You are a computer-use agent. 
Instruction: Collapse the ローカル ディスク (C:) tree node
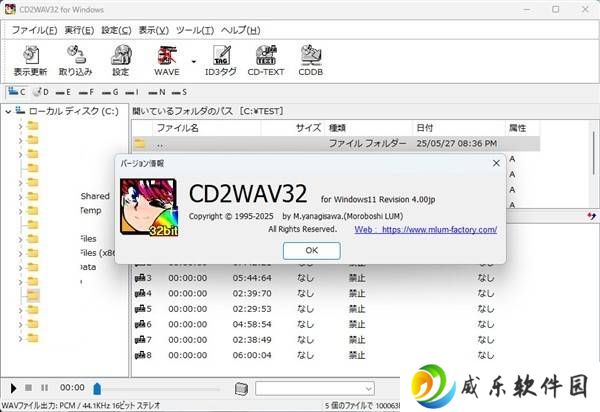tap(8, 112)
